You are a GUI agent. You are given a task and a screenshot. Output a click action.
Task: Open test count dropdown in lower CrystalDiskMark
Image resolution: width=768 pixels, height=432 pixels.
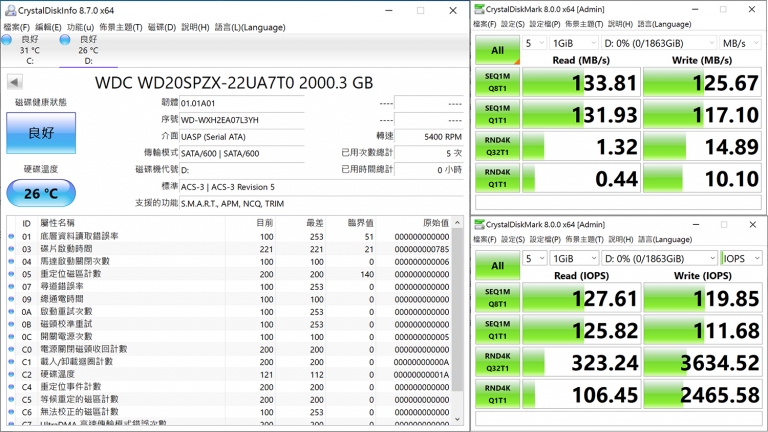point(534,258)
